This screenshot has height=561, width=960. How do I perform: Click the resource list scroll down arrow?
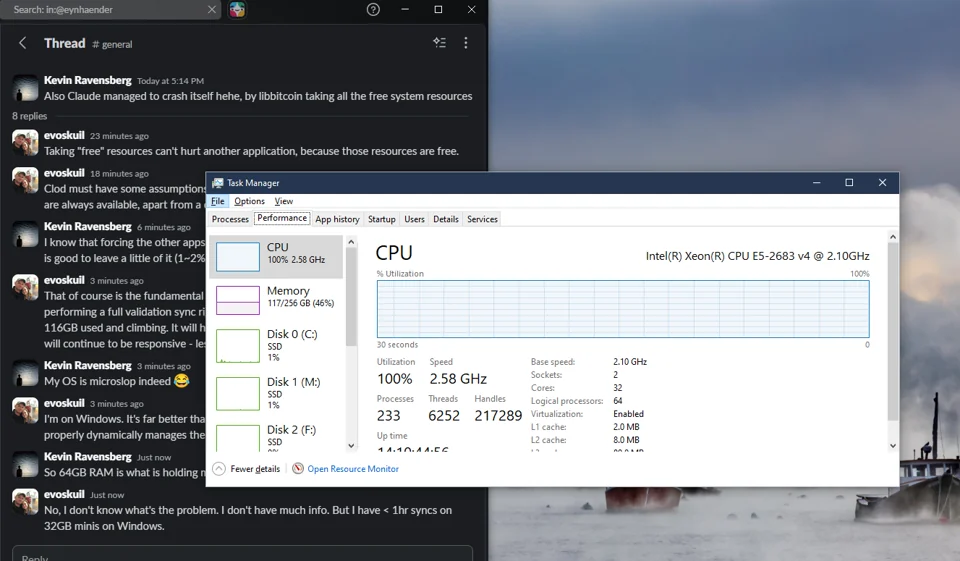[351, 445]
